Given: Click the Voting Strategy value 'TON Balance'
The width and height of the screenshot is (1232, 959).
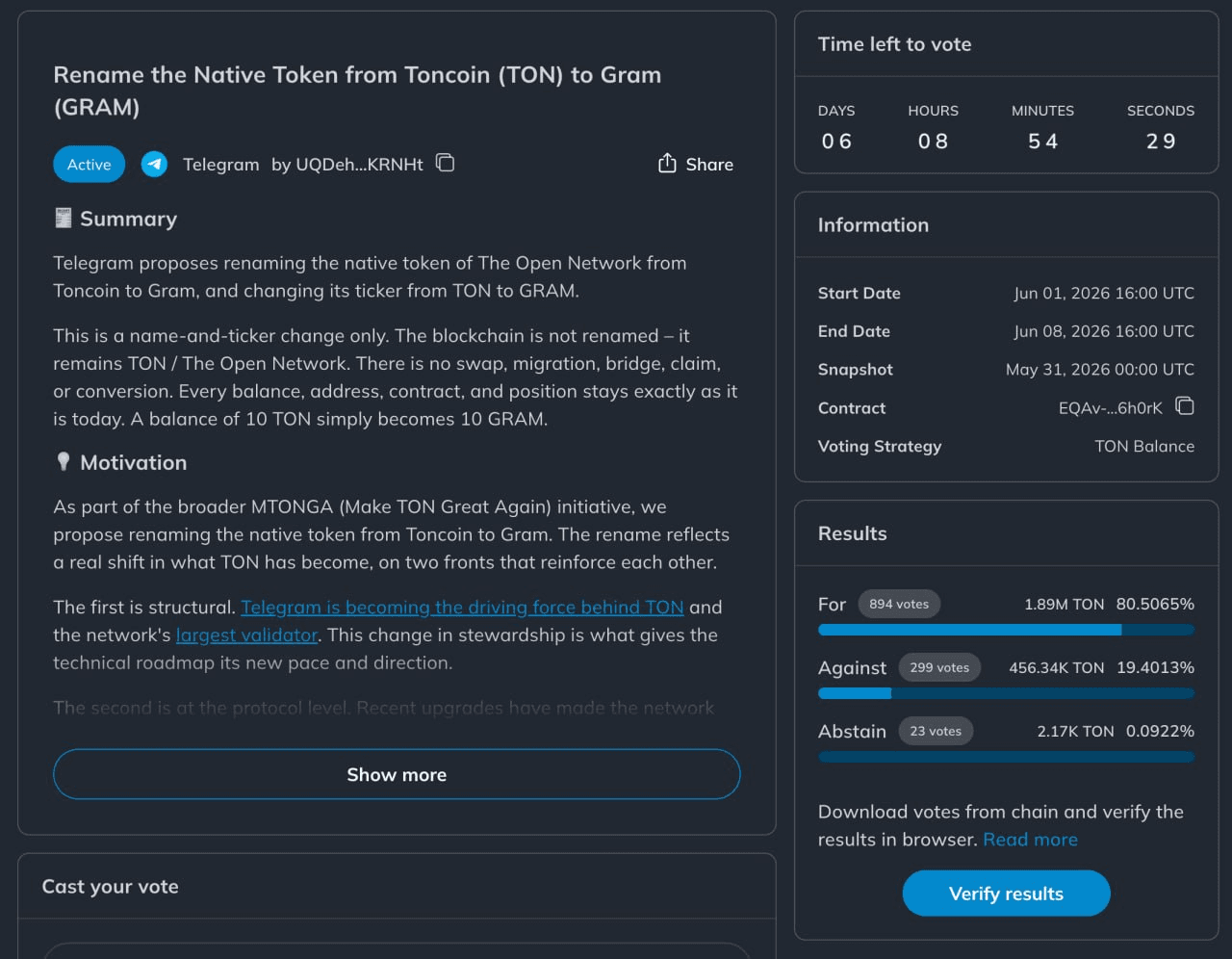Looking at the screenshot, I should [x=1144, y=447].
